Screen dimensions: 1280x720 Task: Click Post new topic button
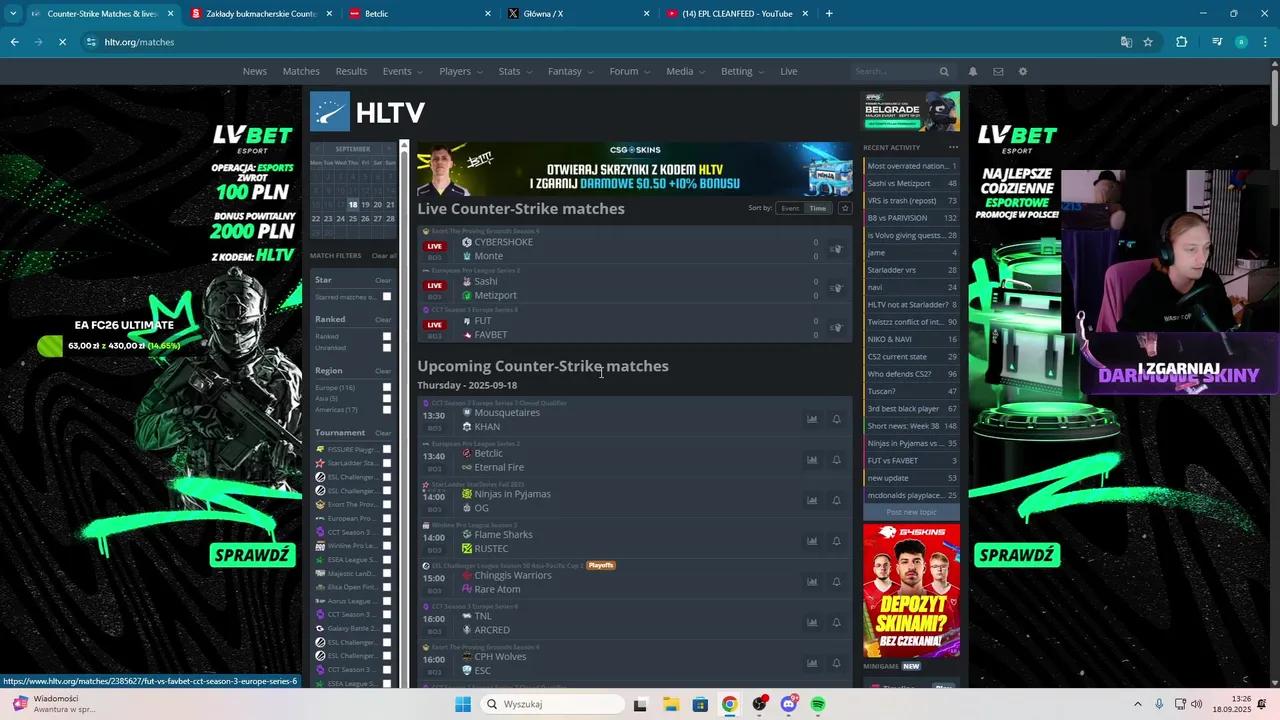point(911,512)
